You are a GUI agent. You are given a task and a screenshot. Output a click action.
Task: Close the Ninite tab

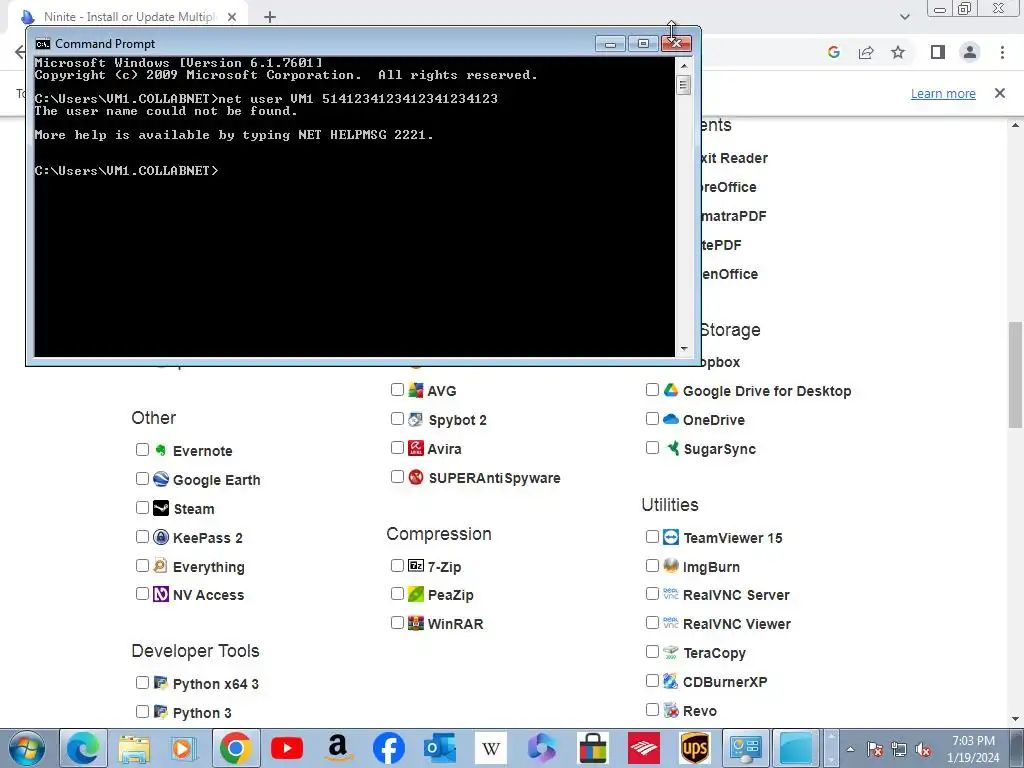pos(232,17)
